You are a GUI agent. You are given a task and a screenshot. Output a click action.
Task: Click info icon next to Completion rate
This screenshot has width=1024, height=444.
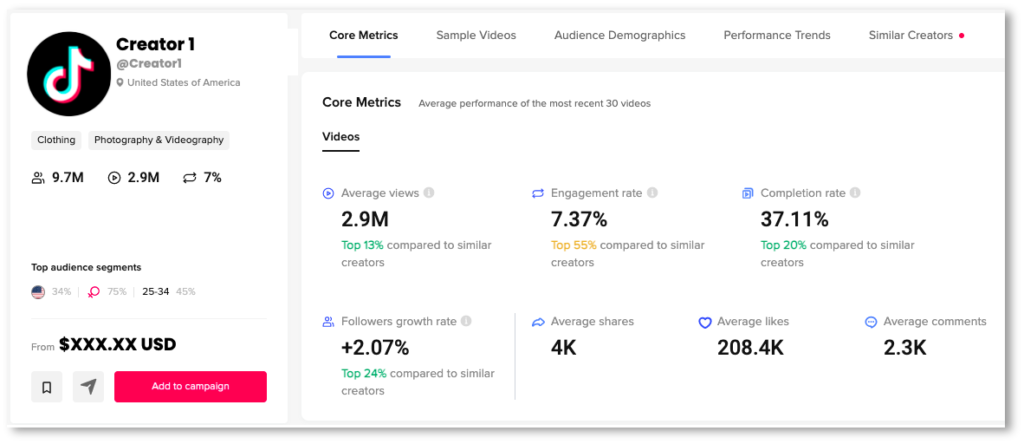point(855,193)
